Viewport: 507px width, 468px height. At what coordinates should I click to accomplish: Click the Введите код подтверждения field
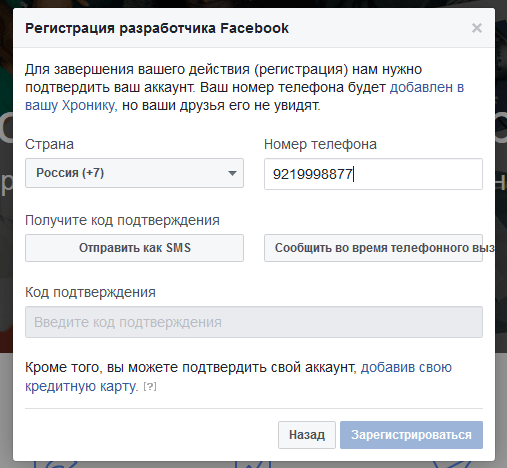(x=254, y=322)
